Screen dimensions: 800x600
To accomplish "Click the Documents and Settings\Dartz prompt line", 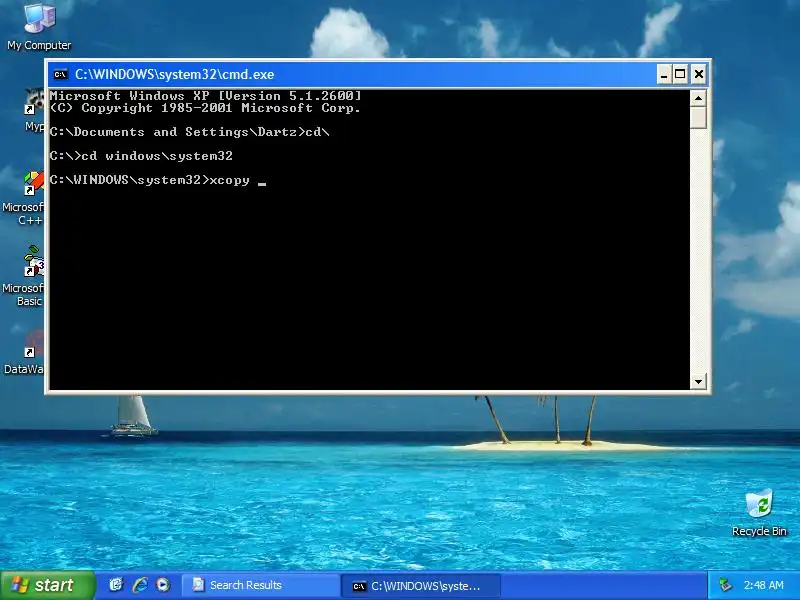I will (x=189, y=132).
